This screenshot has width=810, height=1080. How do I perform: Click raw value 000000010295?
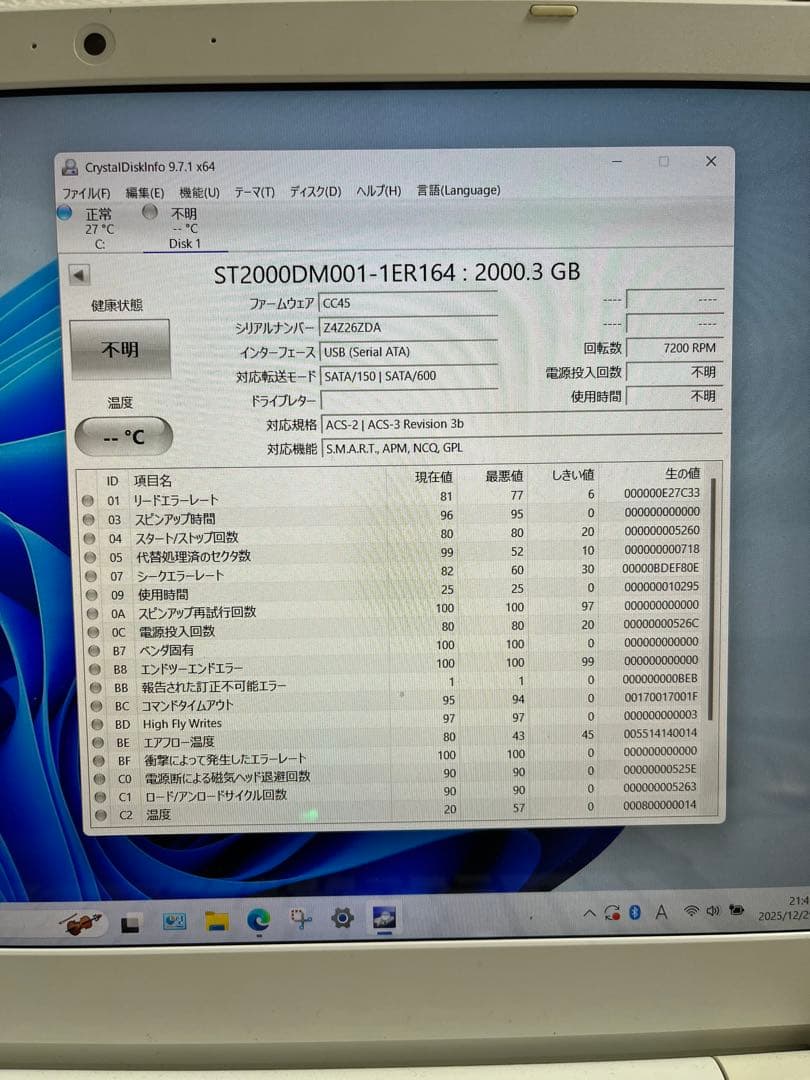point(661,586)
